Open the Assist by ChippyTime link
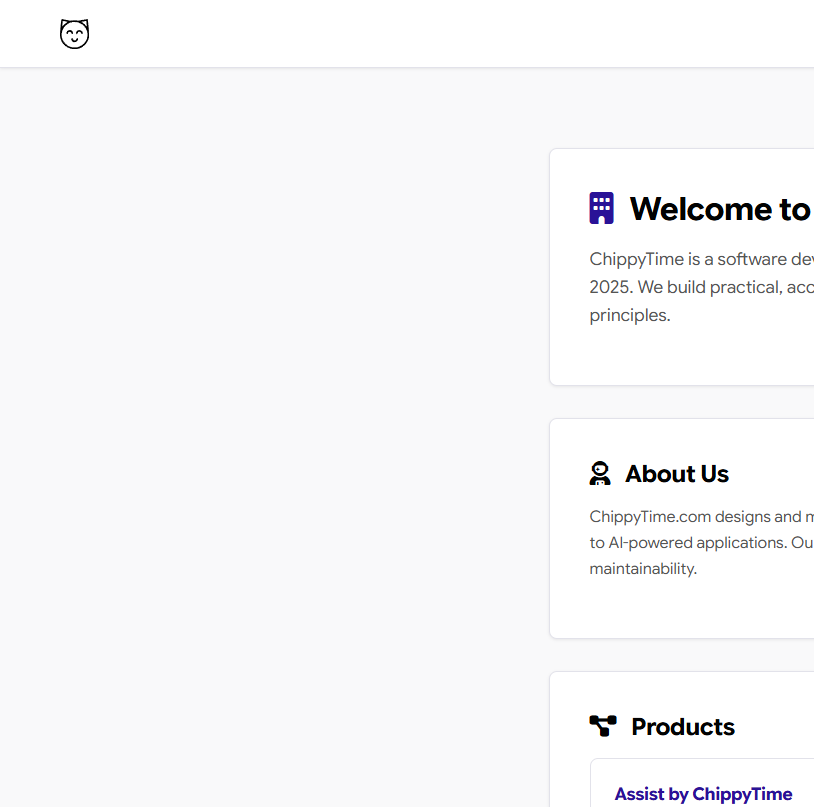This screenshot has height=807, width=814. click(703, 794)
